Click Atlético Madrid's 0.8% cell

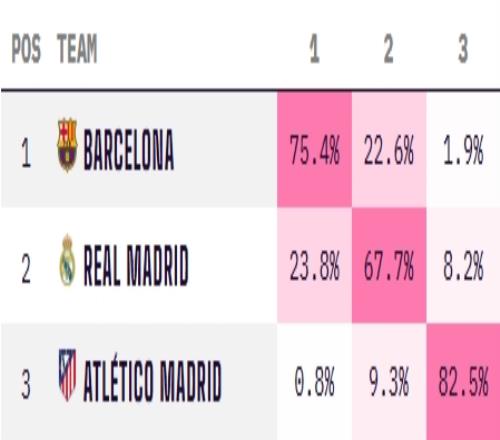(x=314, y=381)
